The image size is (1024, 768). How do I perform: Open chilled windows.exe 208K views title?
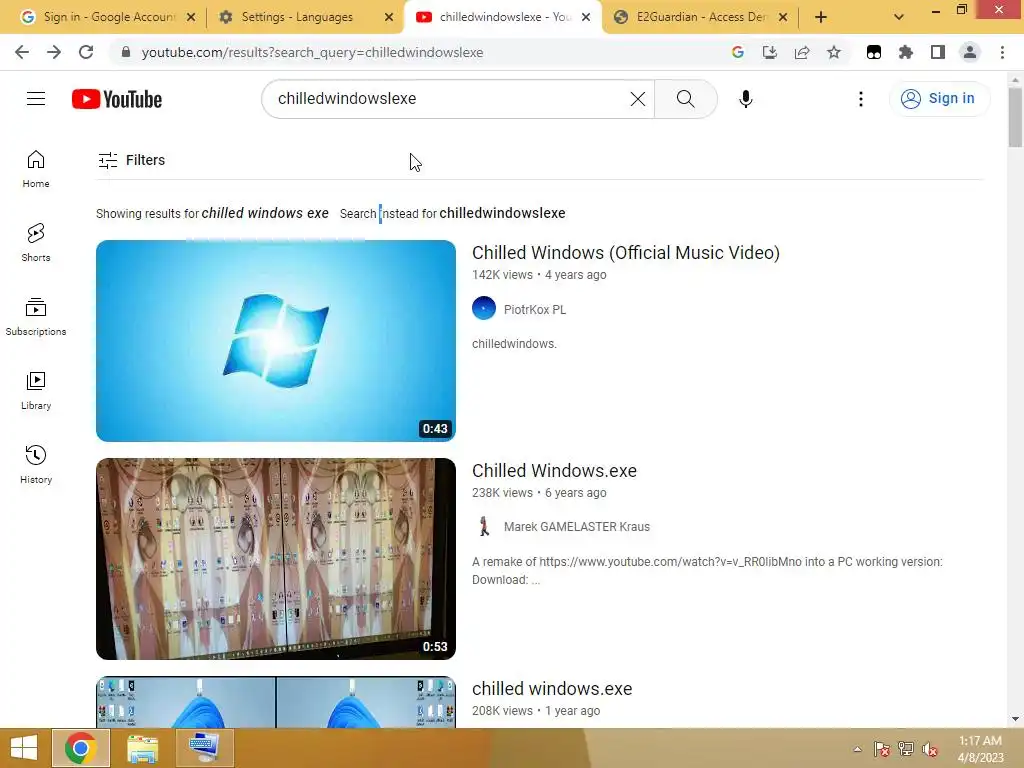552,689
